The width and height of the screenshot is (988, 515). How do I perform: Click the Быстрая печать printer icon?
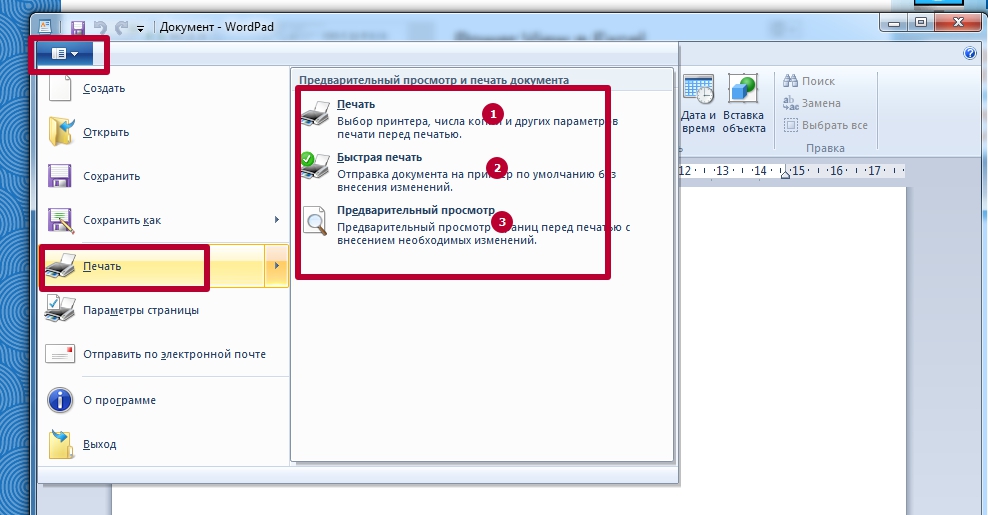(314, 165)
